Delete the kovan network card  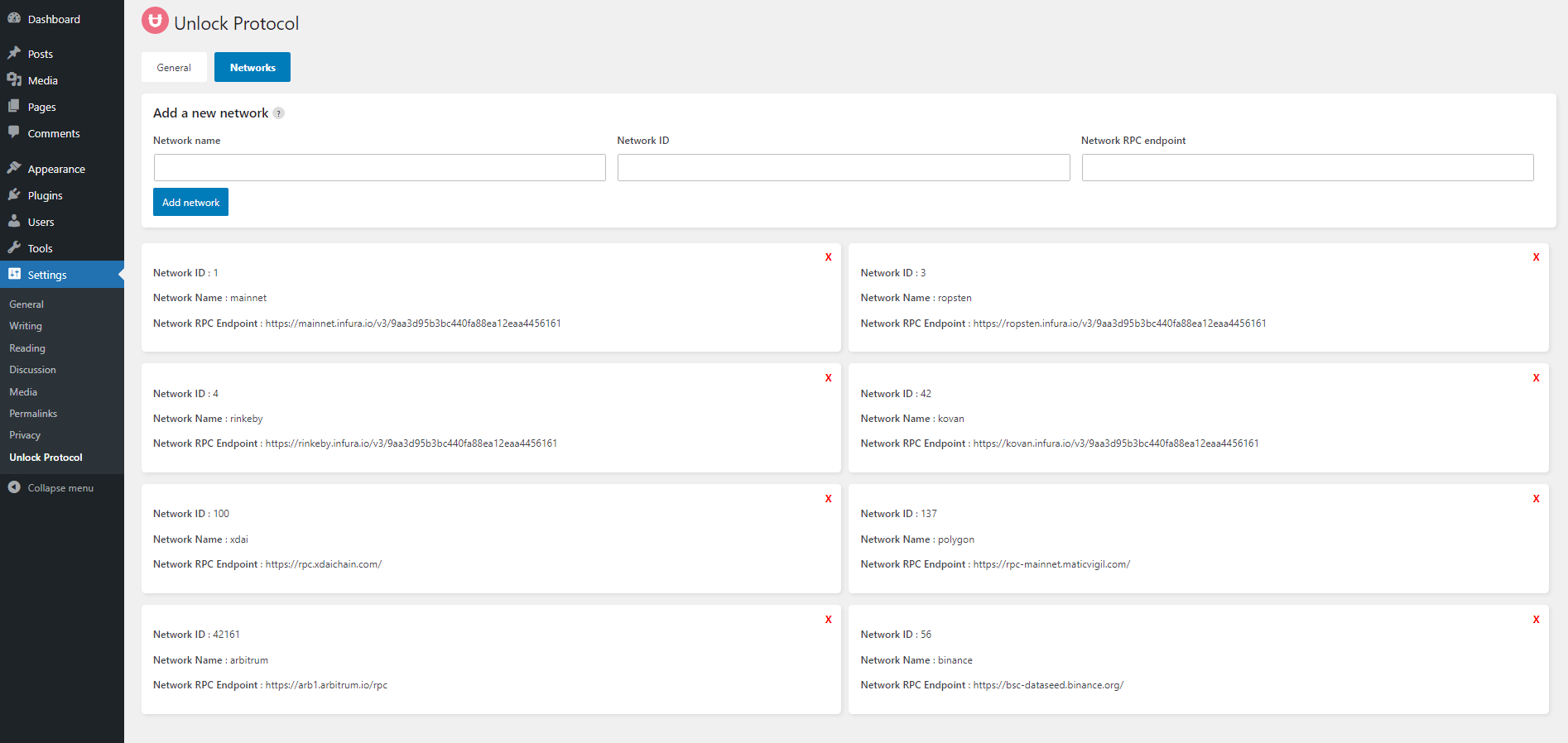pyautogui.click(x=1536, y=378)
